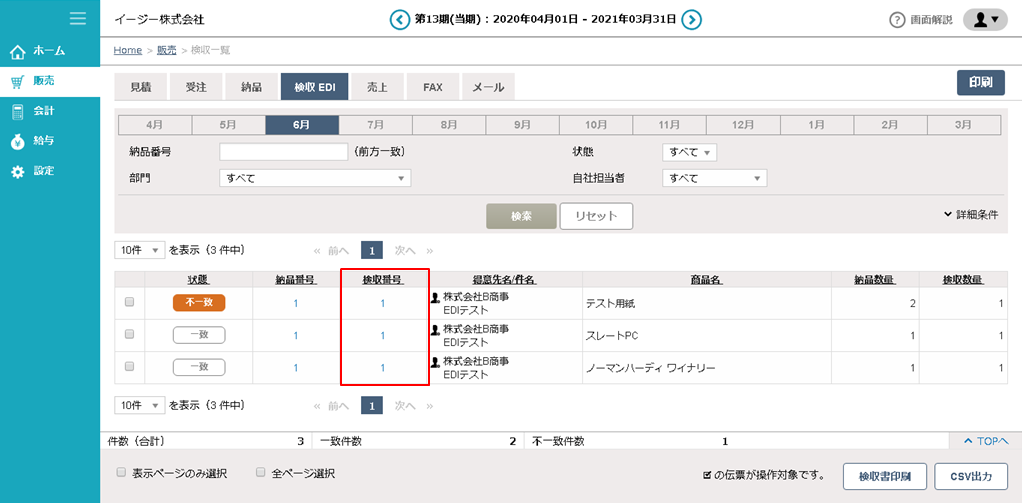Screen dimensions: 1022x503
Task: Click the 画面解説 help question icon
Action: [x=897, y=20]
